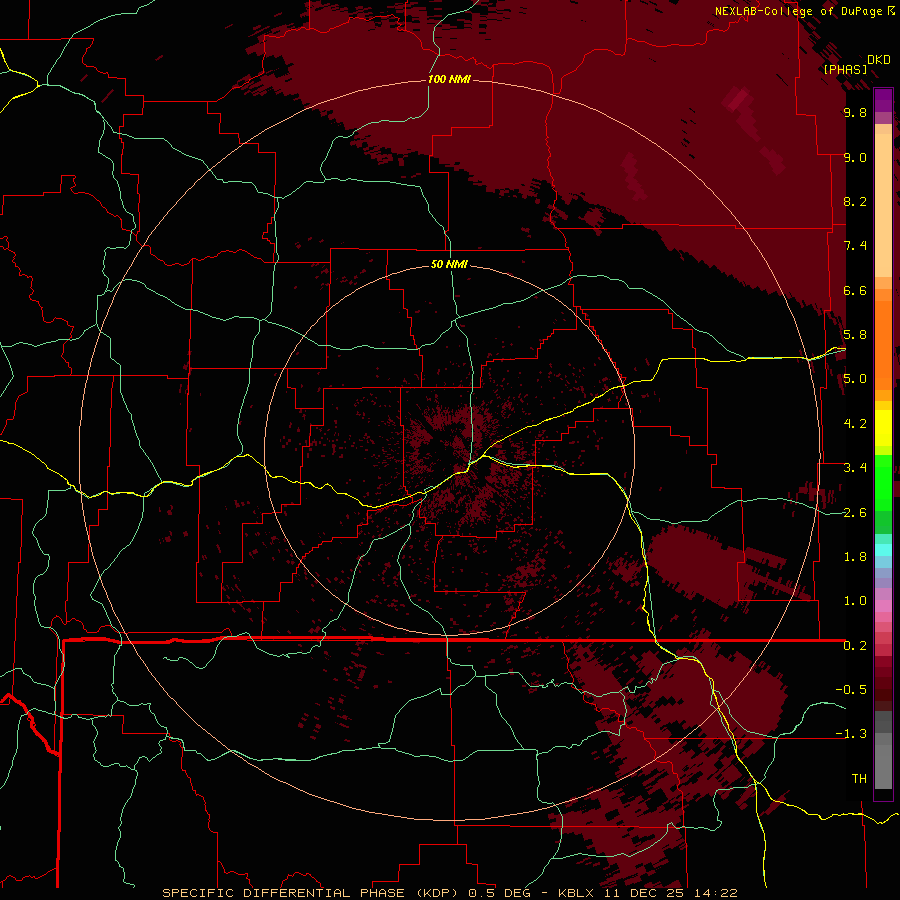Click the DKD label above the color scale

pos(879,60)
